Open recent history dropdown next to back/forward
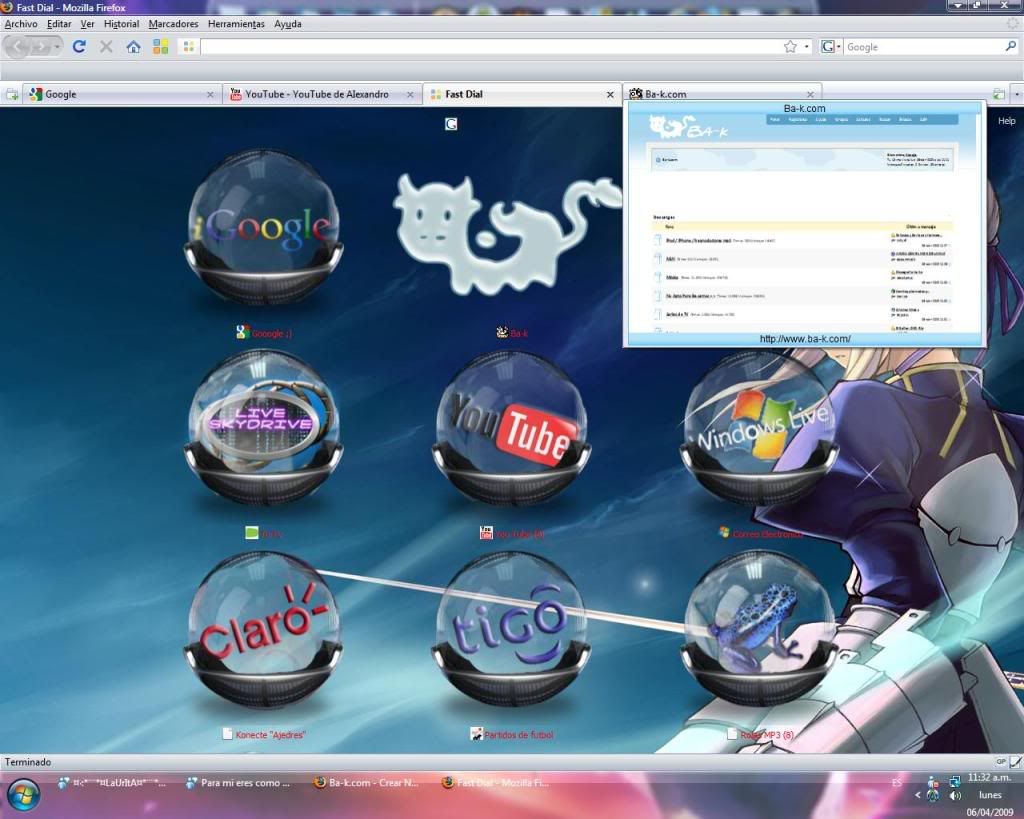This screenshot has width=1024, height=819. pos(57,47)
